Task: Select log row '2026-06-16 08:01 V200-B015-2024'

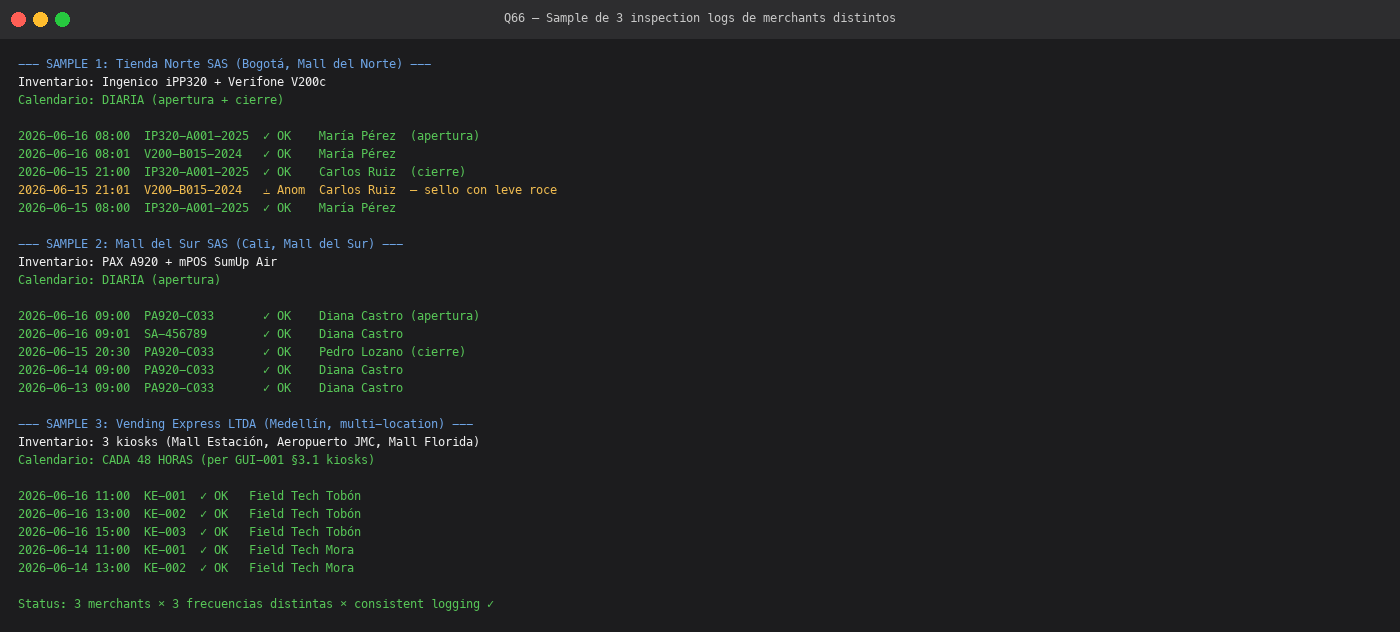Action: (207, 154)
